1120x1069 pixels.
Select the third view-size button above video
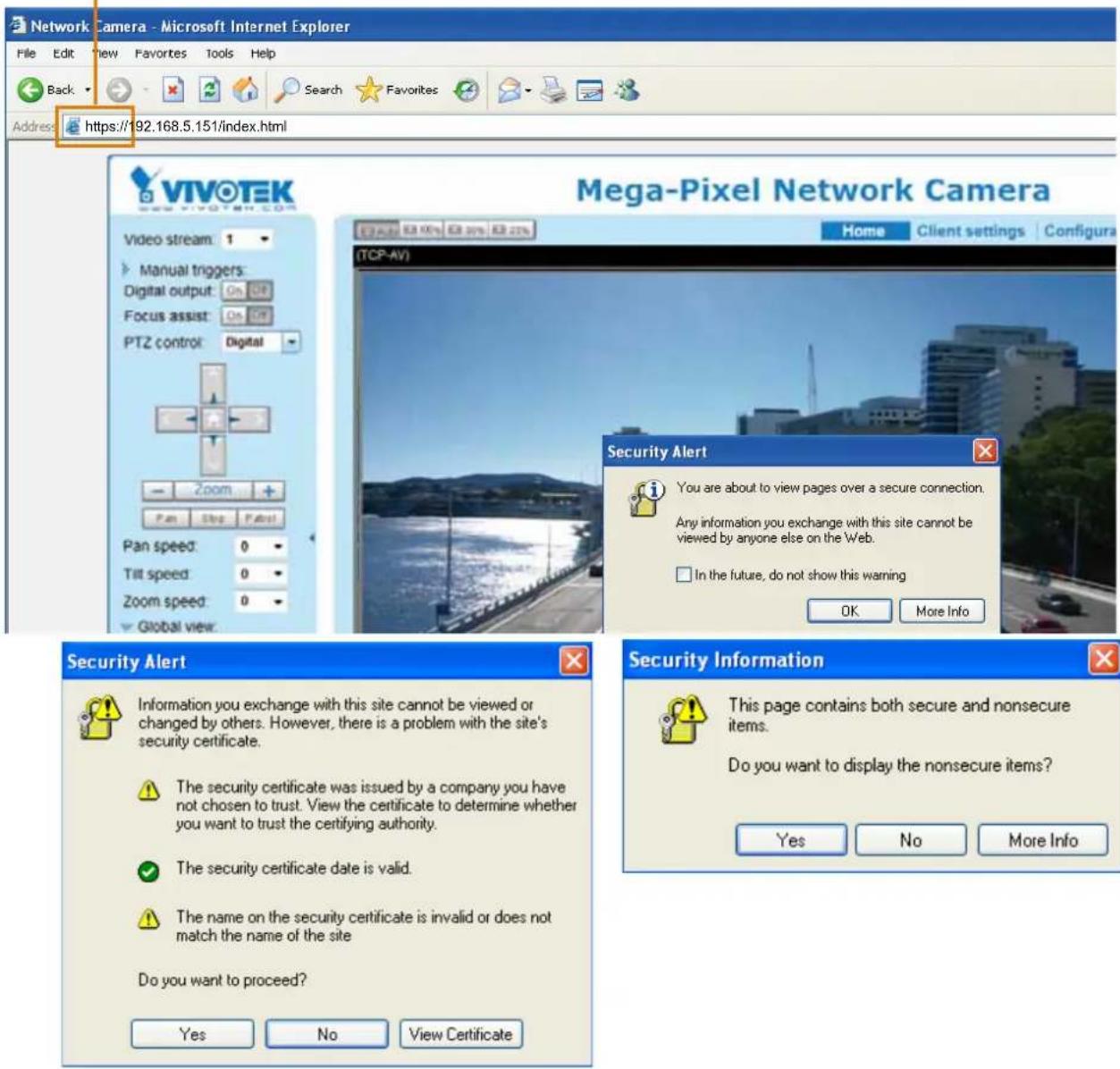pos(467,231)
